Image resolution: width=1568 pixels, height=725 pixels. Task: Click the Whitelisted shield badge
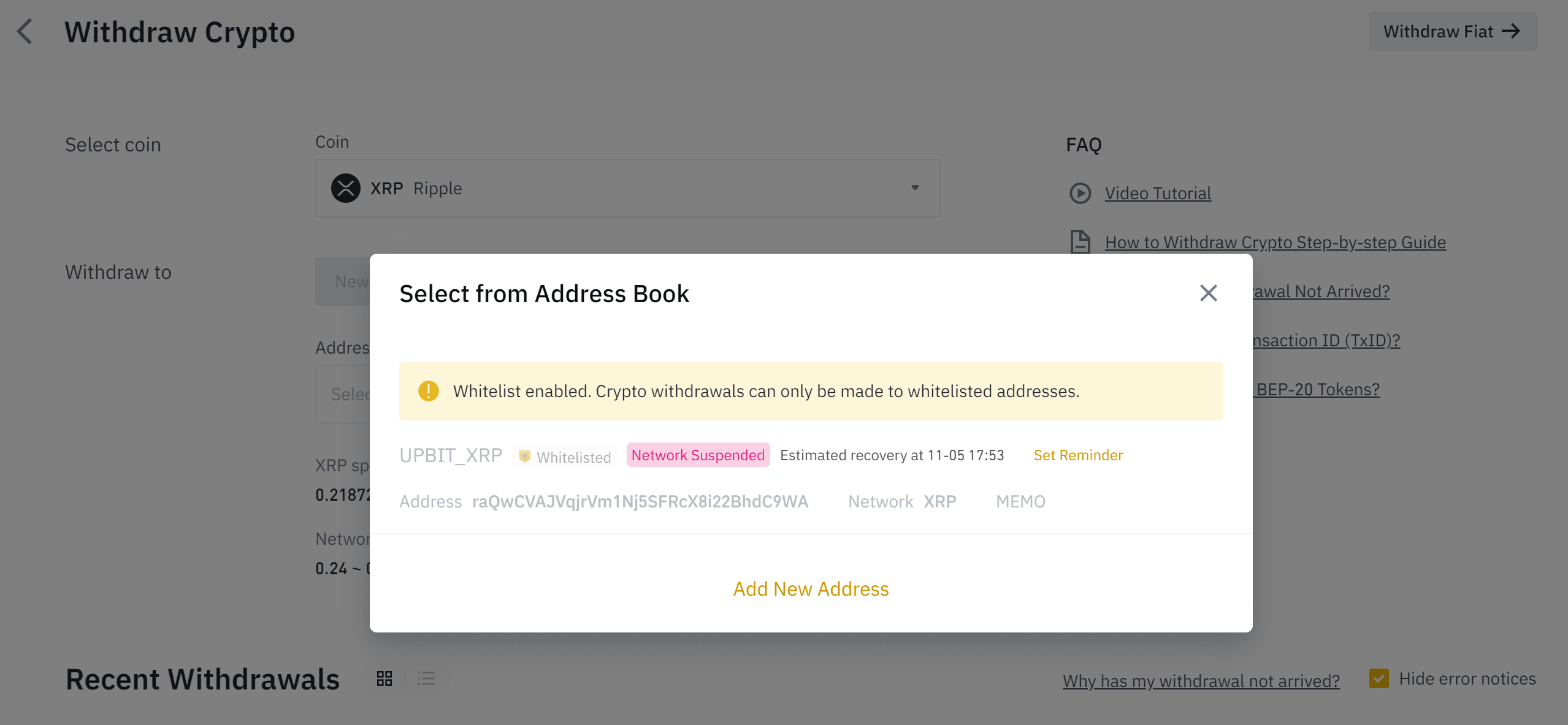[565, 457]
